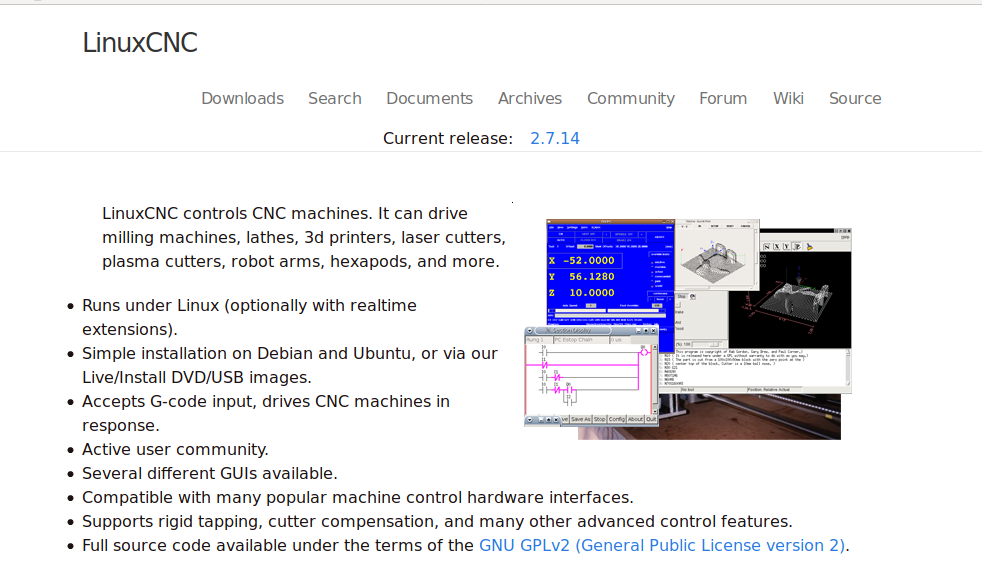Open the Search menu item
982x579 pixels.
334,98
